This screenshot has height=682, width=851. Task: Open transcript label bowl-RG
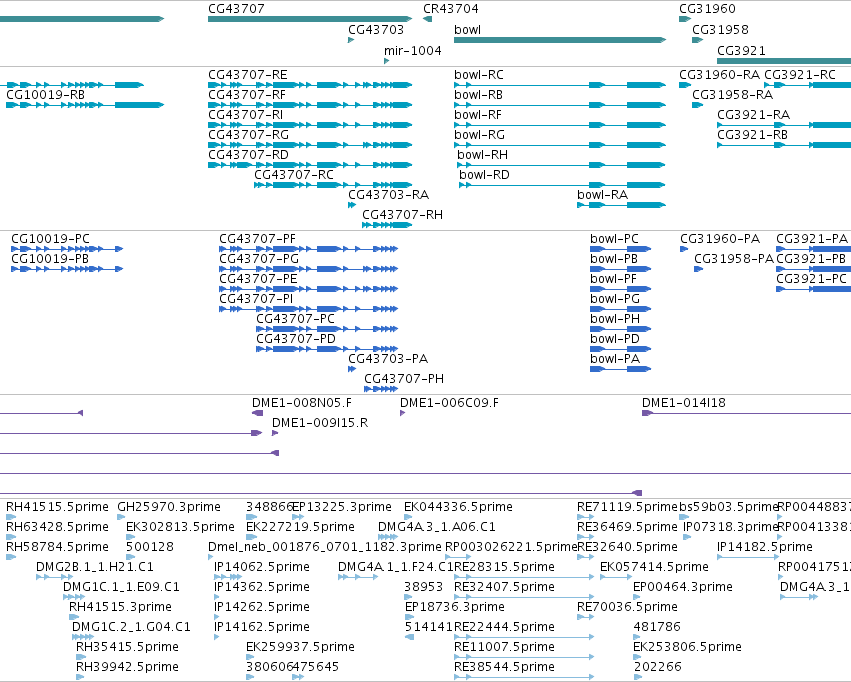pyautogui.click(x=479, y=135)
